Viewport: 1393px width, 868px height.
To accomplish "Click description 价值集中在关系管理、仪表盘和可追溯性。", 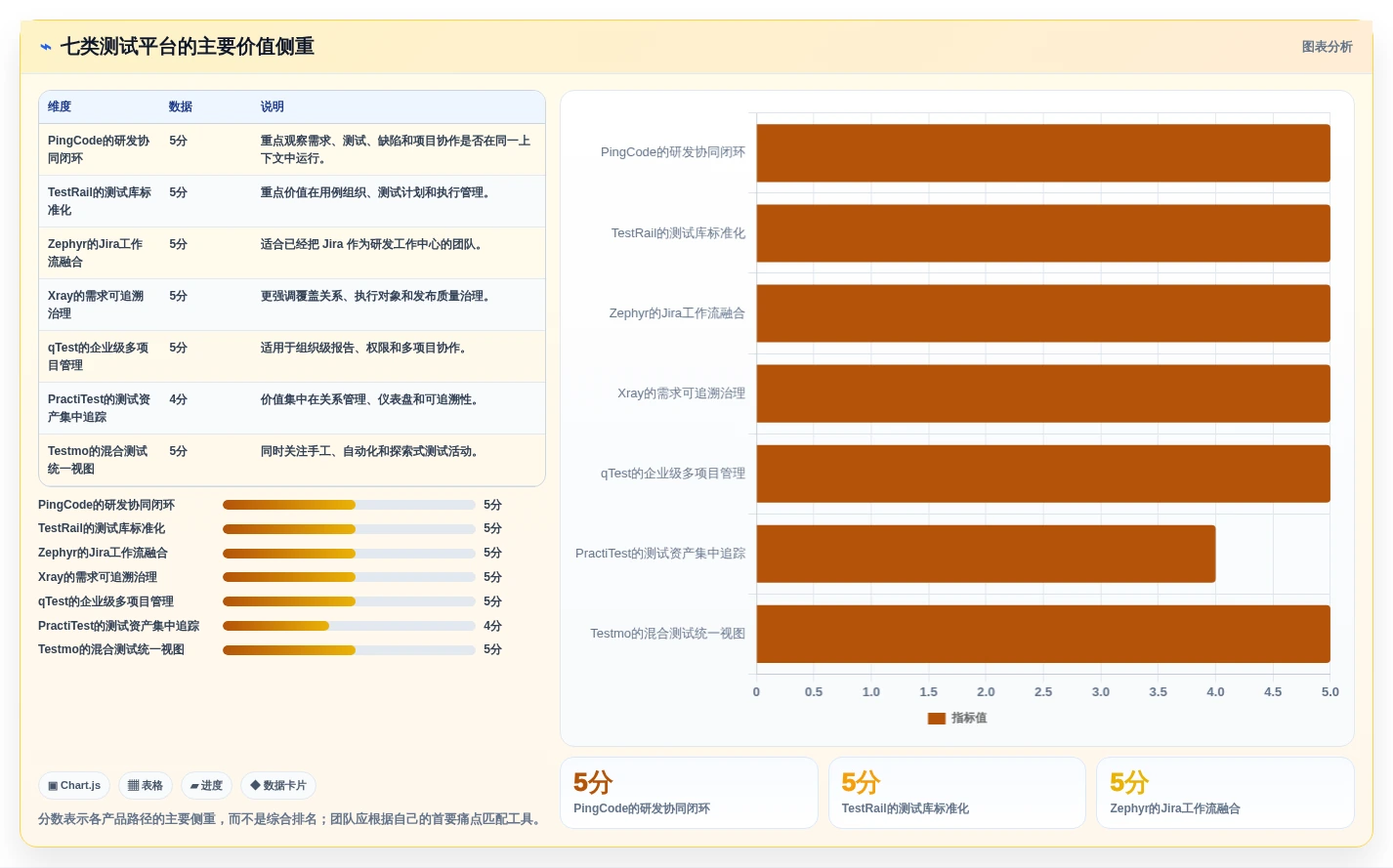I will [x=372, y=399].
